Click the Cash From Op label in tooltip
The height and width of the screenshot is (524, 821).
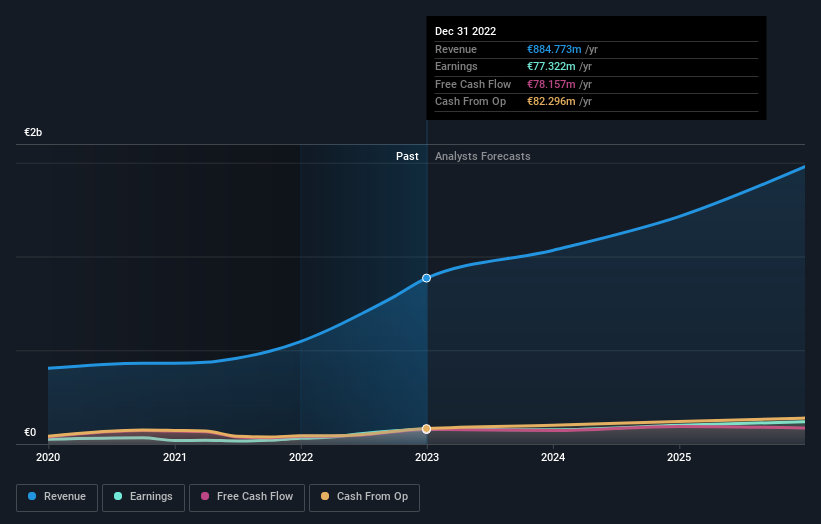[471, 102]
